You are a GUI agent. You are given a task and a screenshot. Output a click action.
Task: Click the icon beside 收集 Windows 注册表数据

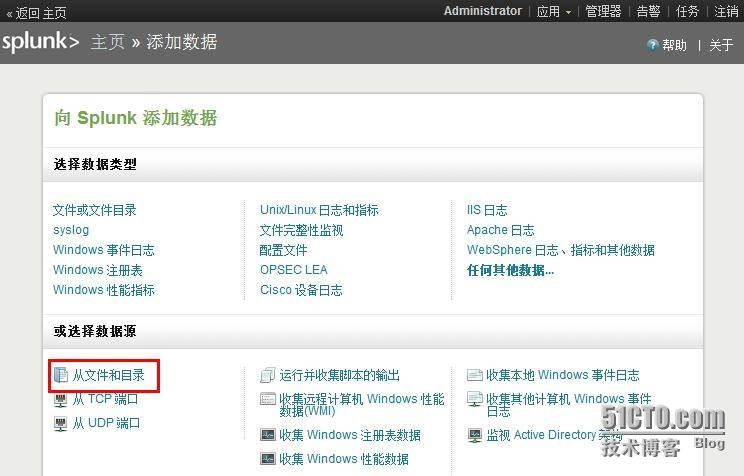click(268, 434)
